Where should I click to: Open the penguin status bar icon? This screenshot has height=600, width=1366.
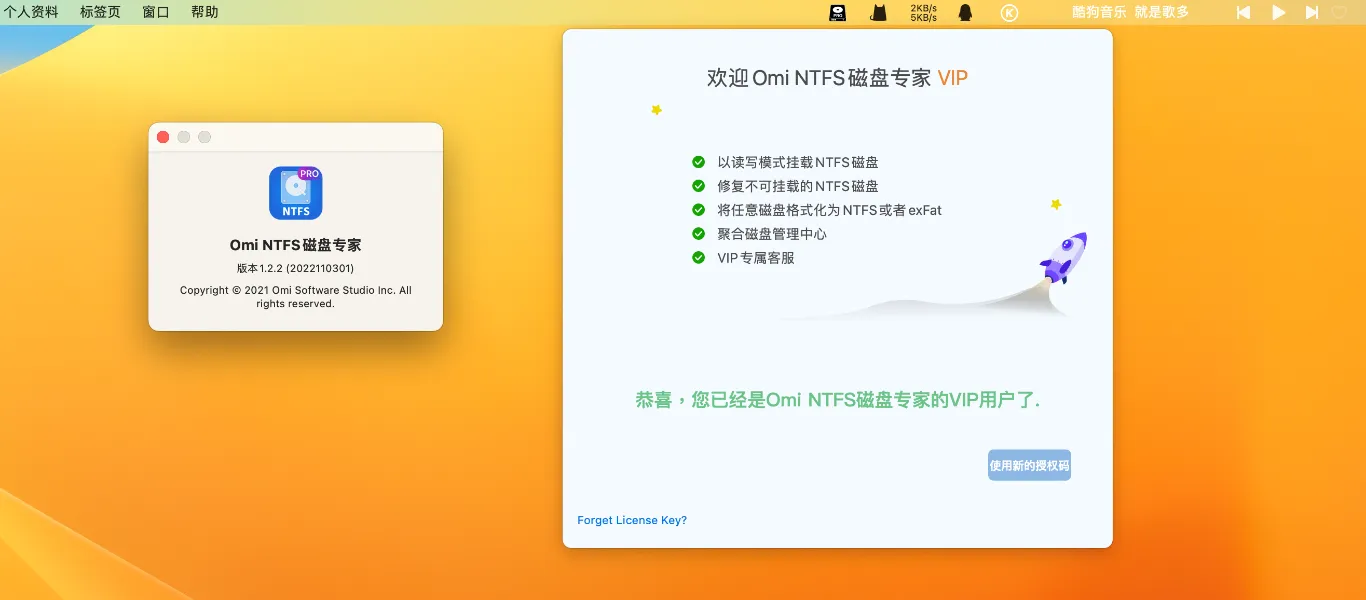pyautogui.click(x=964, y=13)
